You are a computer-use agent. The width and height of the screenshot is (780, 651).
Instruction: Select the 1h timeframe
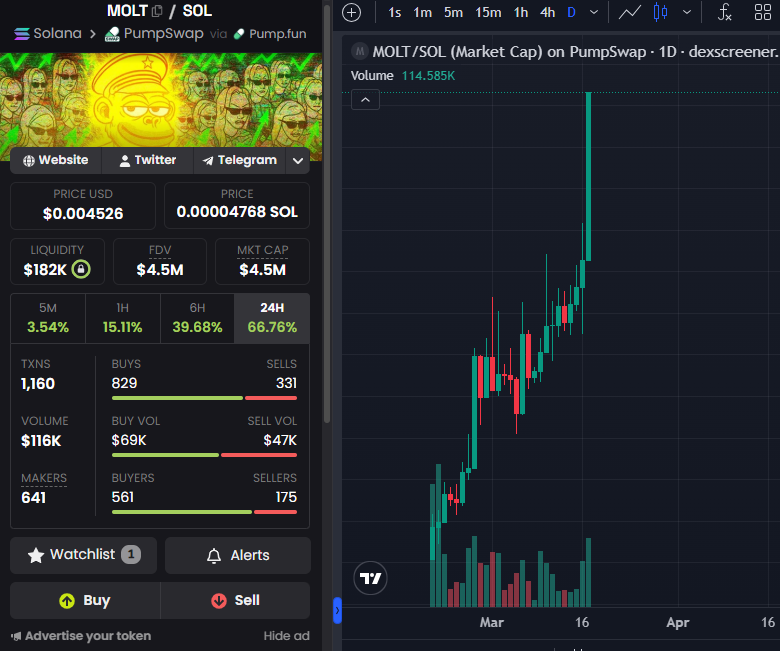pos(521,12)
